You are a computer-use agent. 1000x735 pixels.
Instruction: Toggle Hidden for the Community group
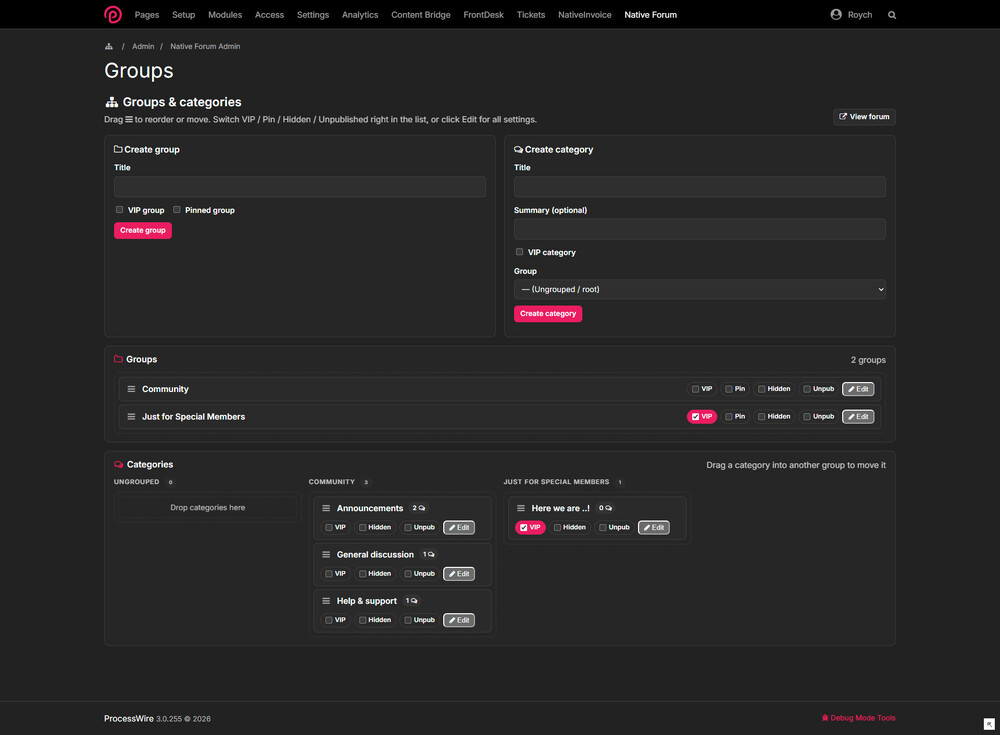point(761,389)
